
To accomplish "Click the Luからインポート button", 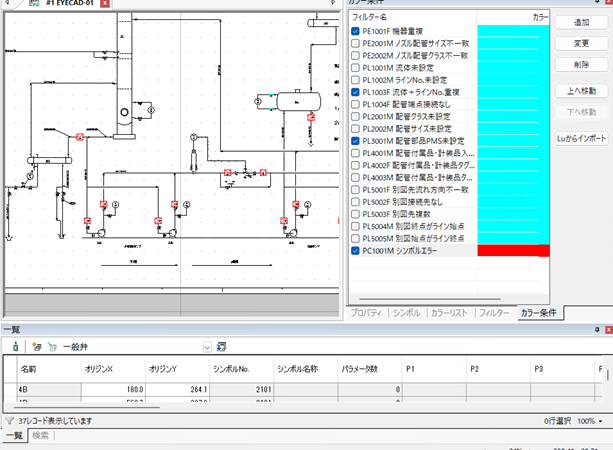I will [581, 138].
